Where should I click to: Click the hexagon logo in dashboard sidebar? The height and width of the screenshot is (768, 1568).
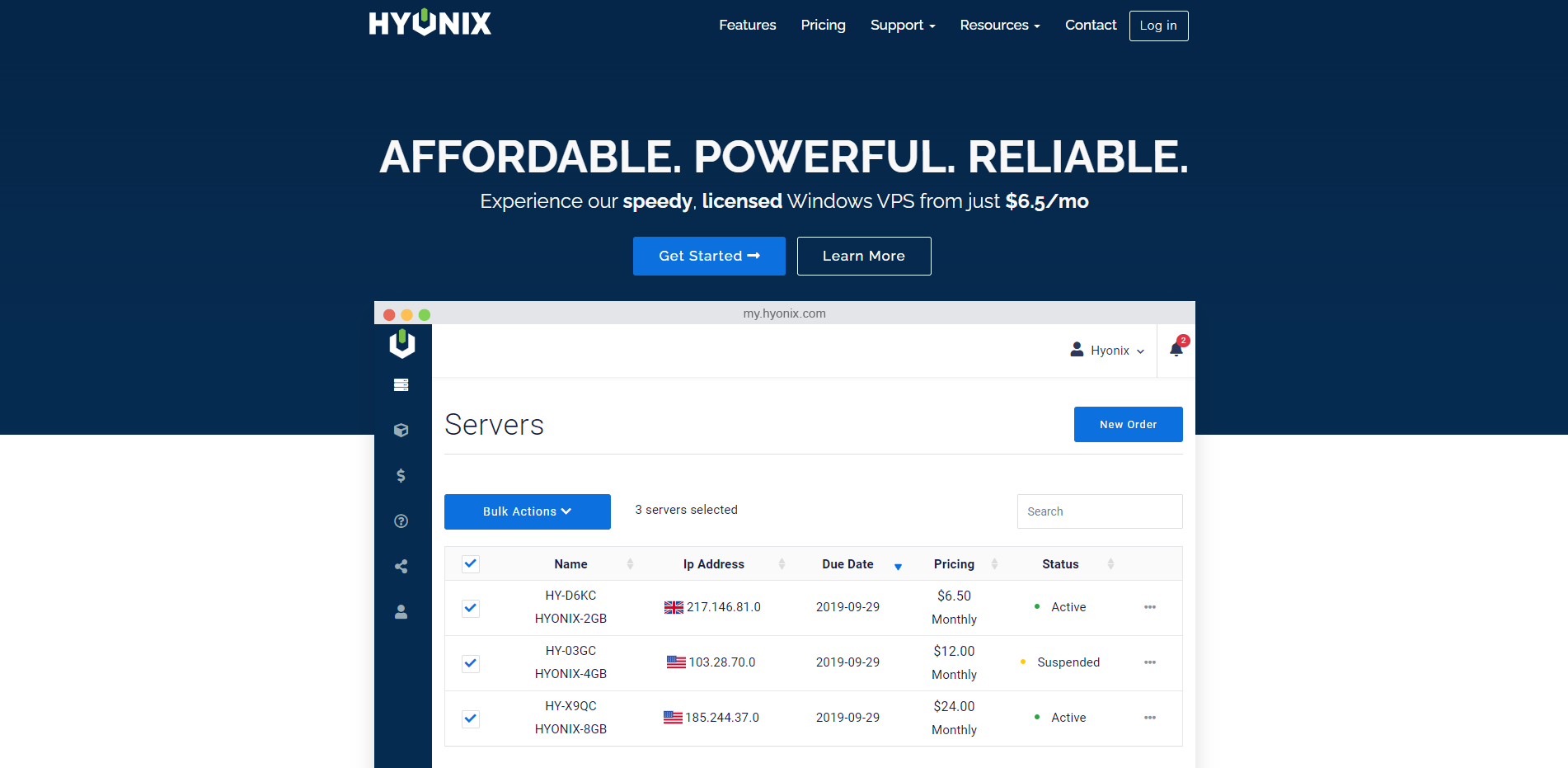pyautogui.click(x=401, y=343)
